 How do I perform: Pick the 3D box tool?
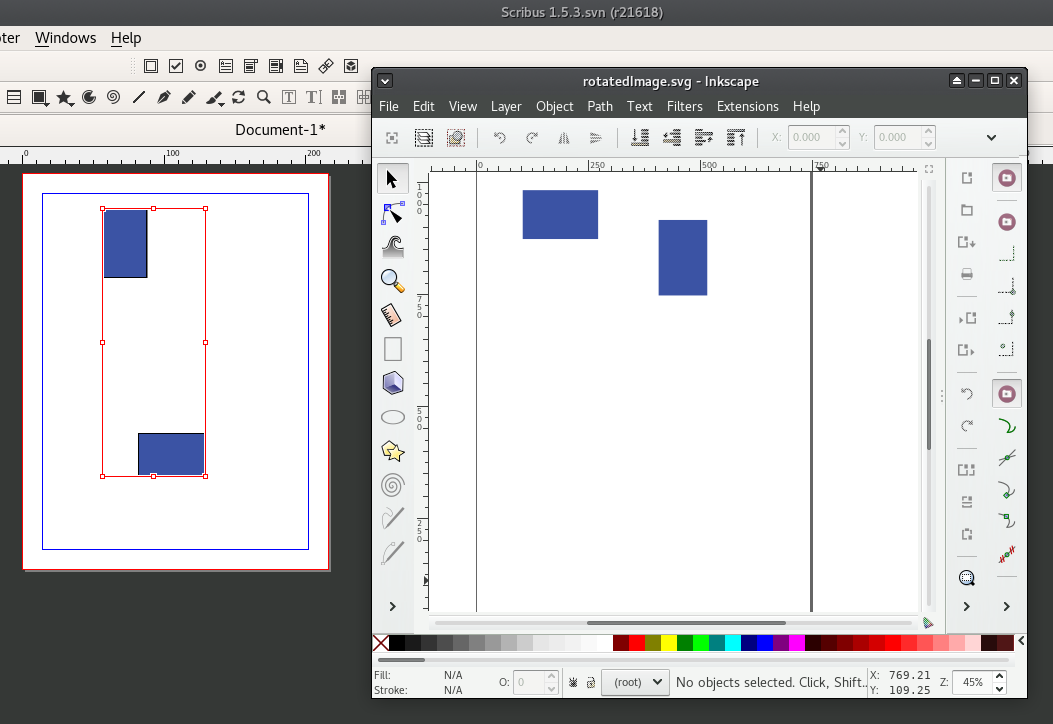point(393,383)
